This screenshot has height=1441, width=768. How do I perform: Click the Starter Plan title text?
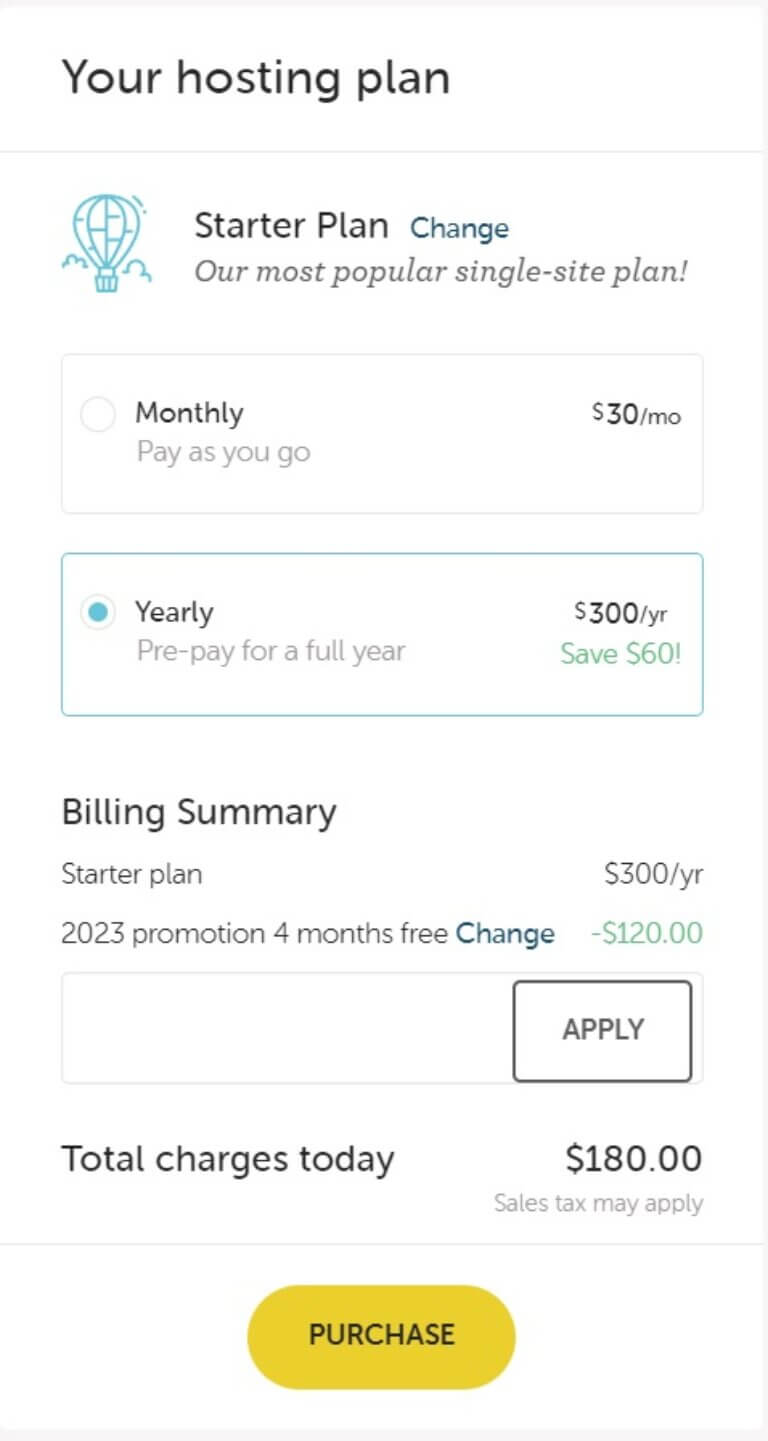[x=291, y=225]
